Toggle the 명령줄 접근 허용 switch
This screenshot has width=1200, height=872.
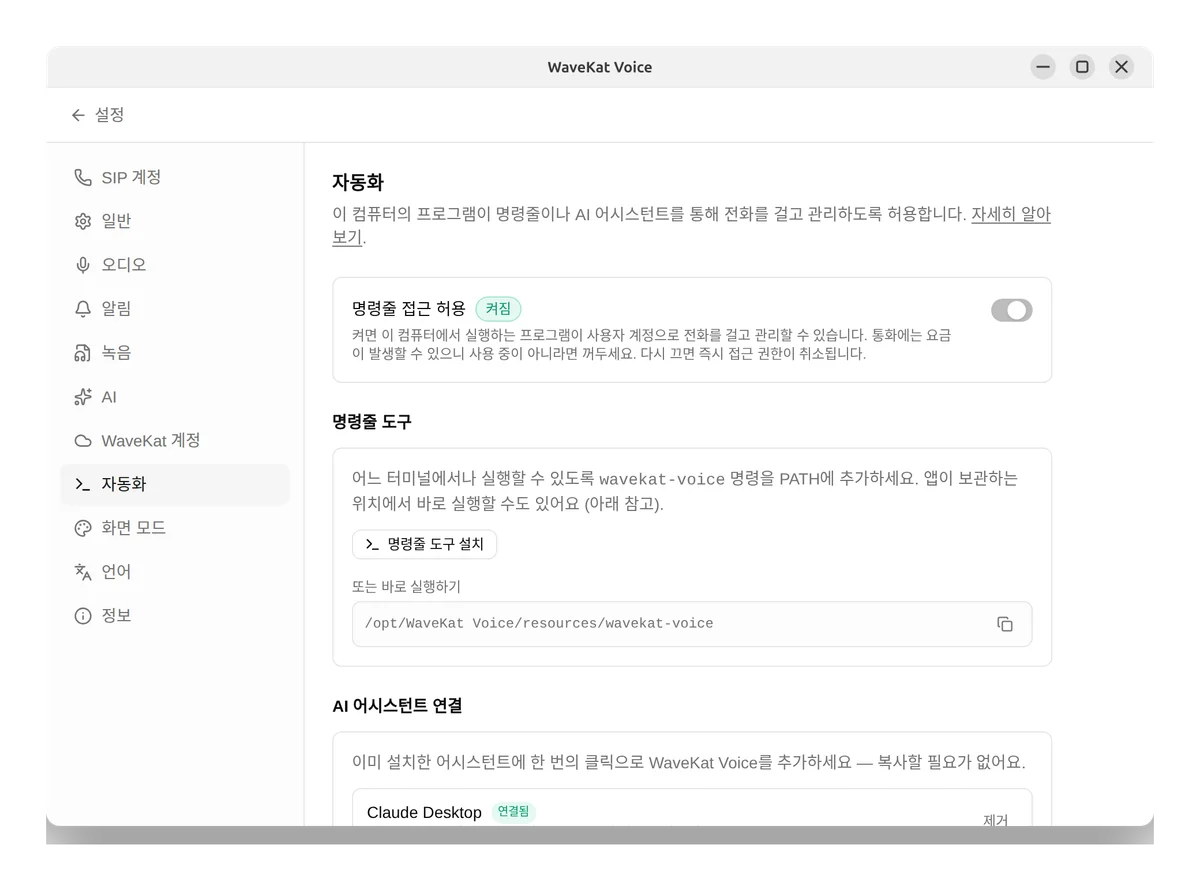click(x=1011, y=310)
